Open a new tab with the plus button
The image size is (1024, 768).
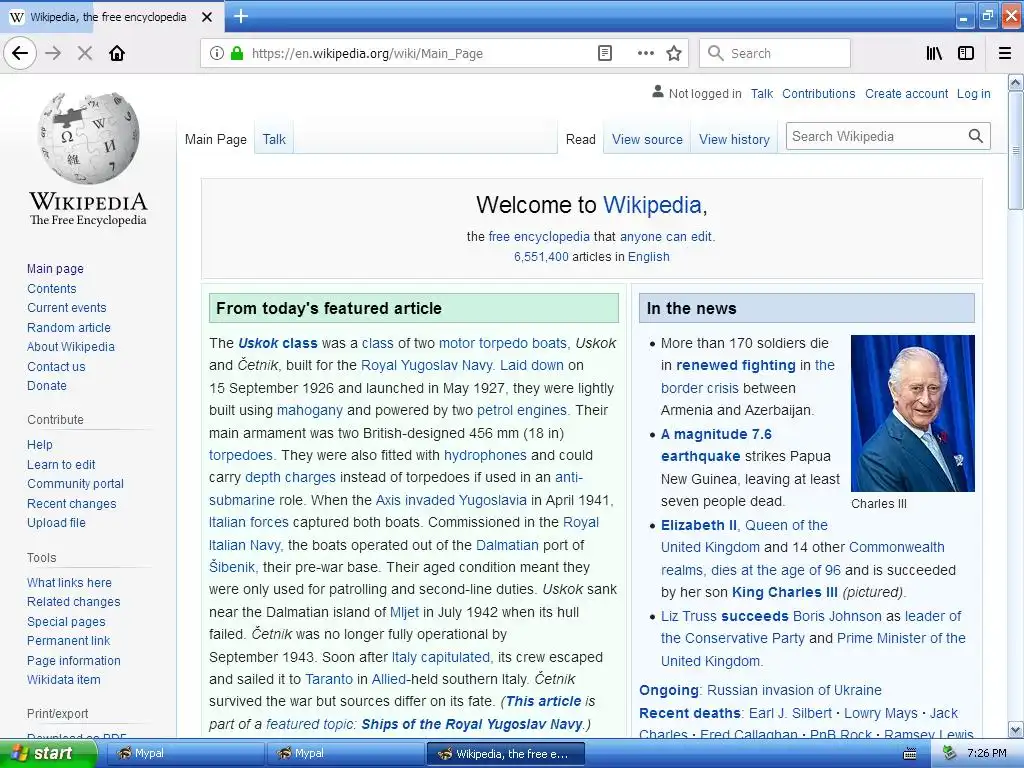coord(241,16)
